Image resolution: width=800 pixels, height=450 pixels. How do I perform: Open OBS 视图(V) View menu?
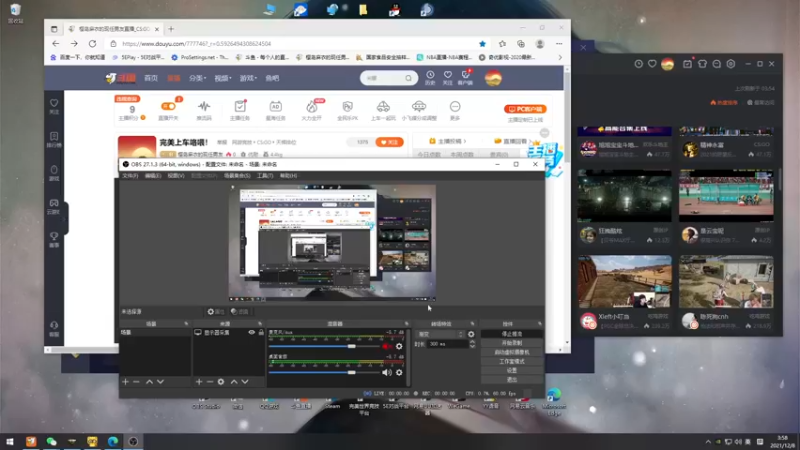[x=176, y=176]
